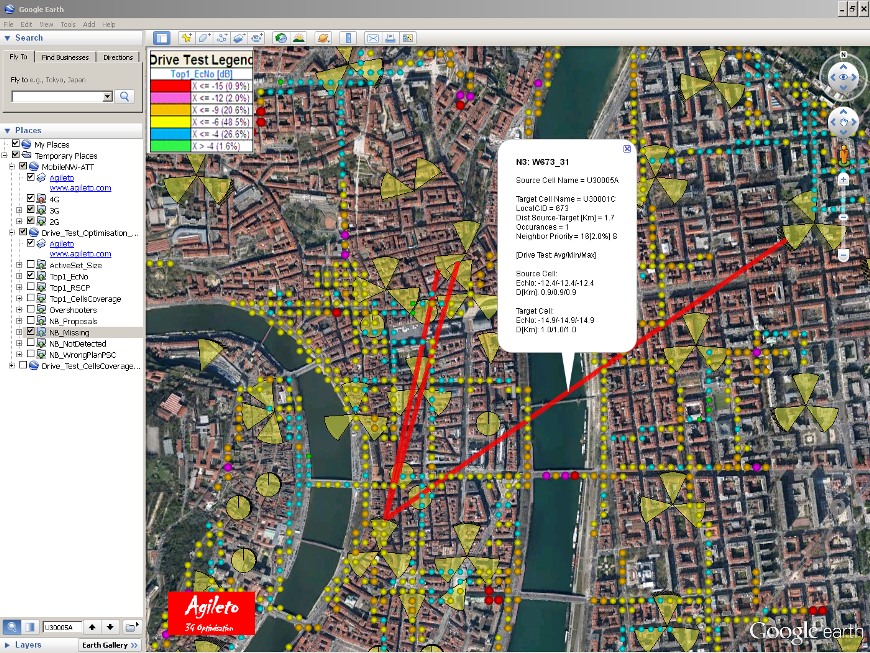This screenshot has width=870, height=653.
Task: Click the search magnifier button
Action: click(x=125, y=97)
